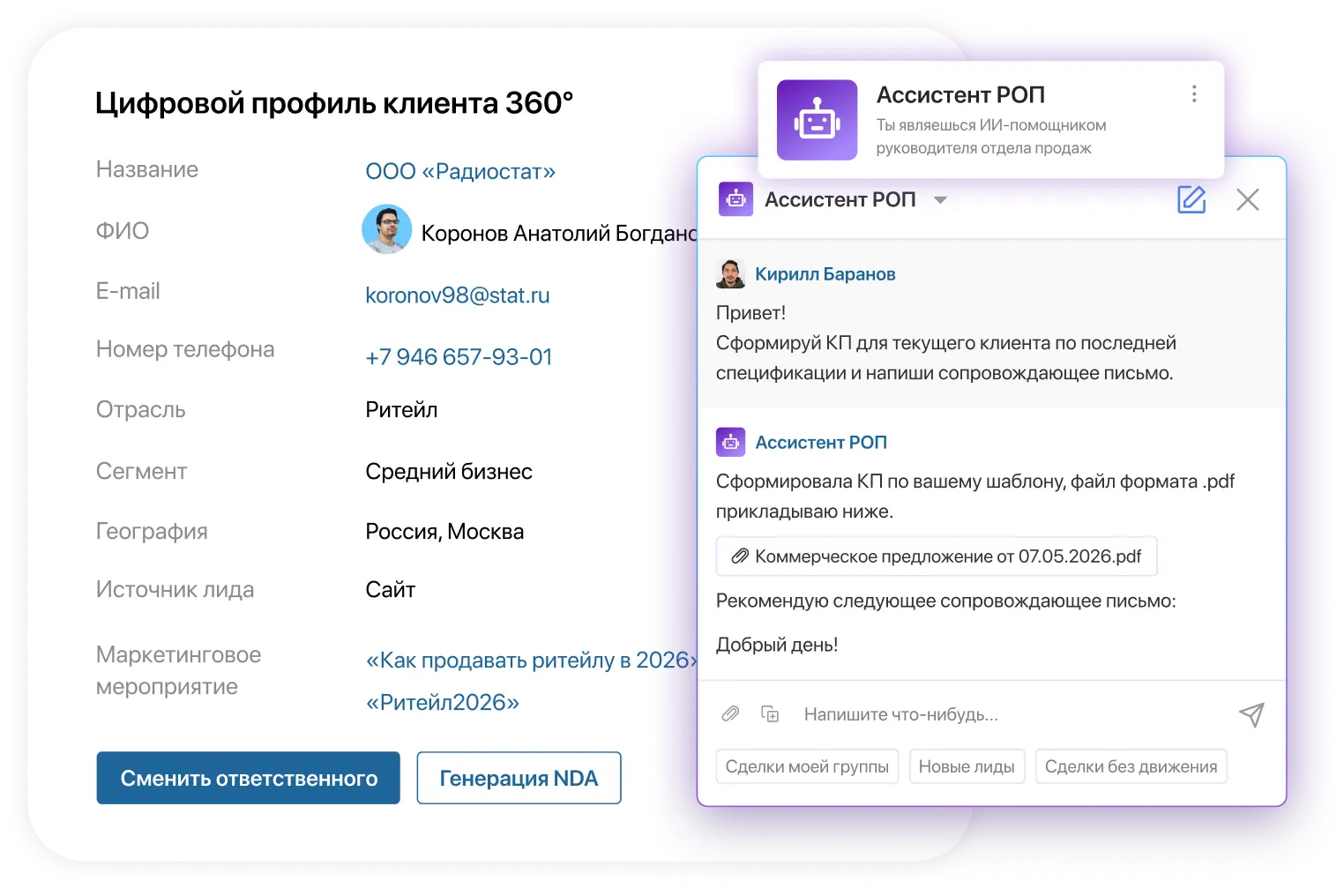Select Сделки моей группы quick prompt
Viewport: 1344px width, 896px height.
click(807, 766)
